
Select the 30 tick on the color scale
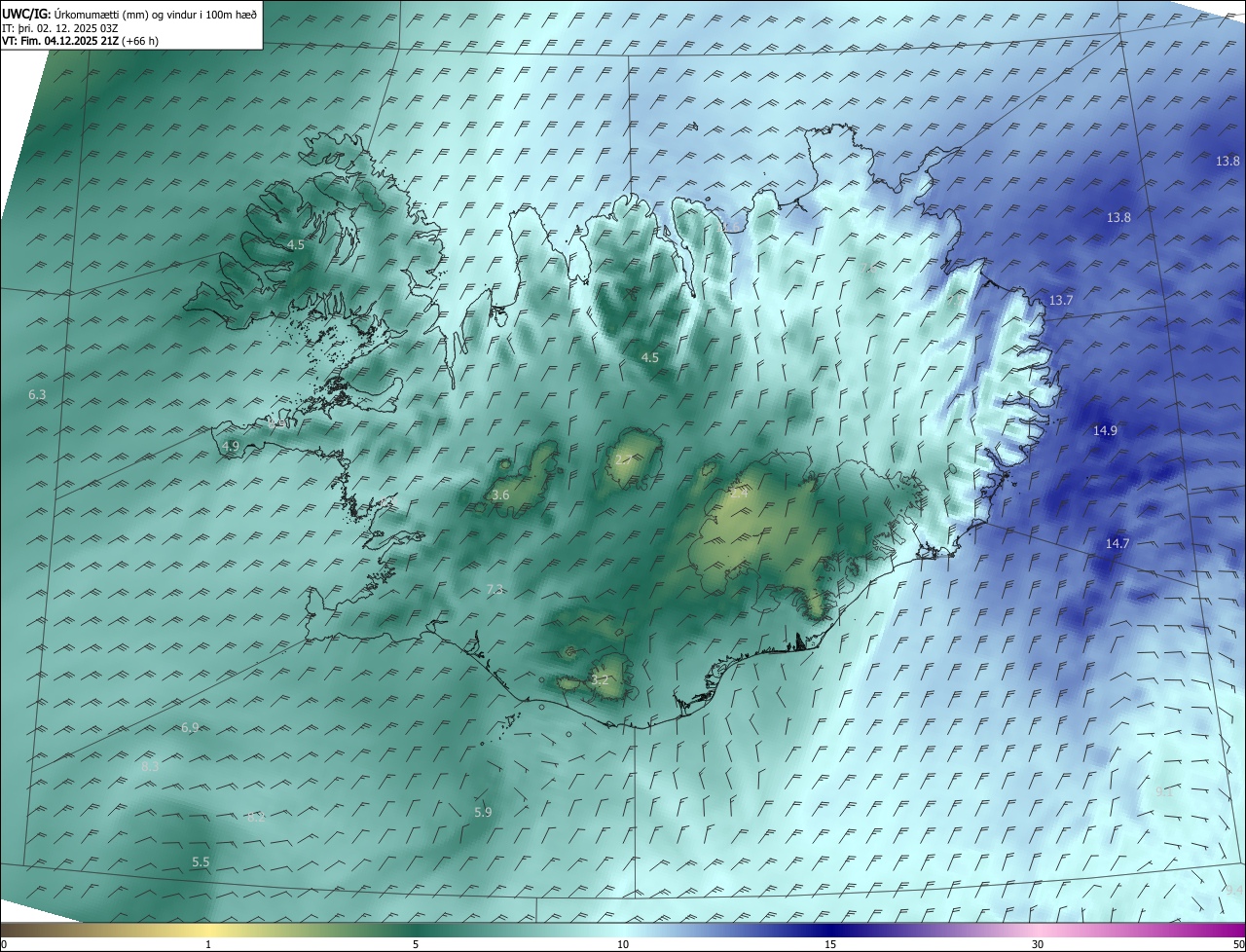[x=1038, y=945]
